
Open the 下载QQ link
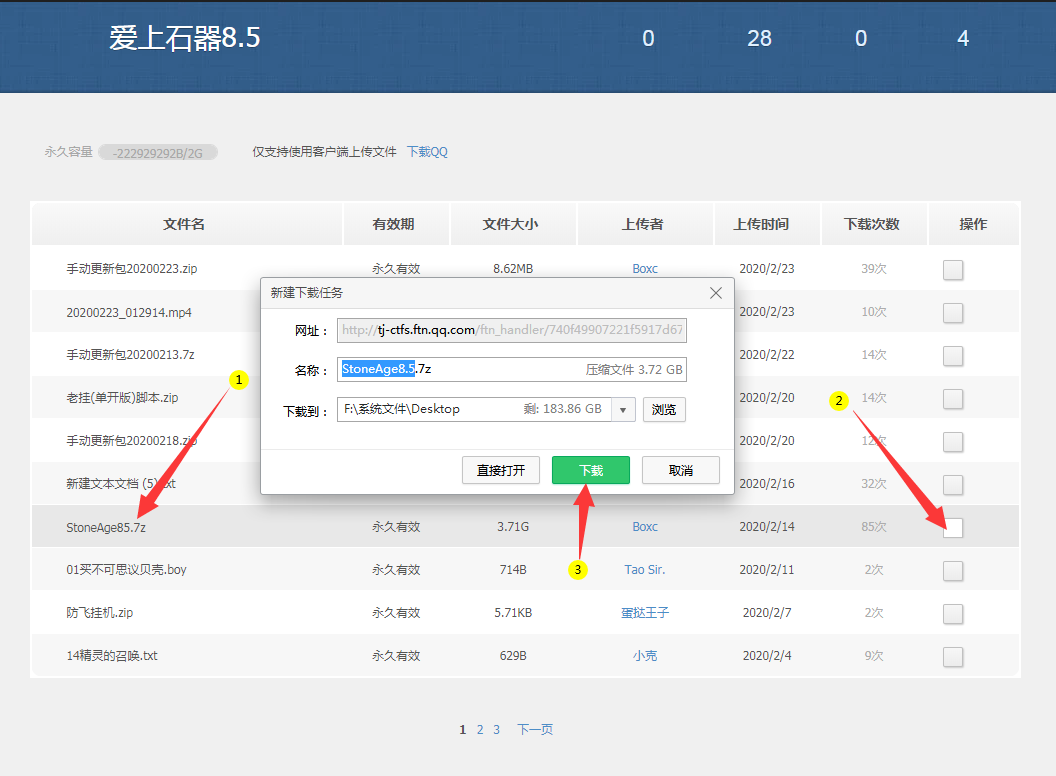427,152
